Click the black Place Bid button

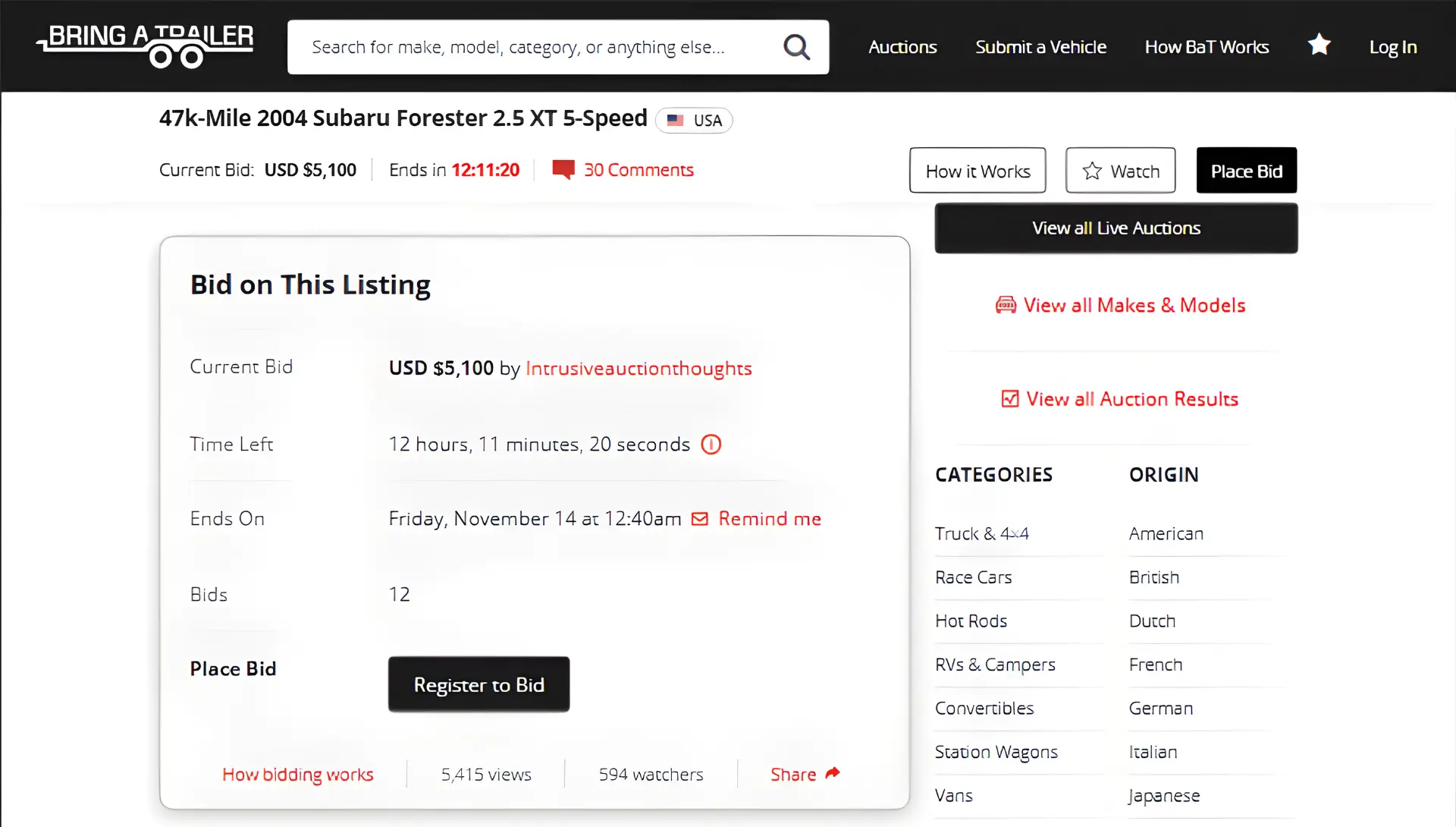point(1246,171)
